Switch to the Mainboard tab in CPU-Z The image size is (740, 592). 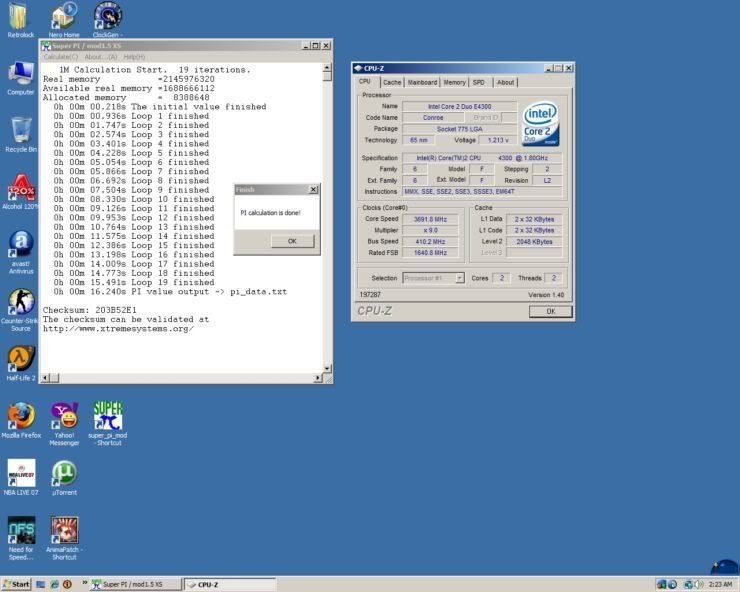pos(422,82)
